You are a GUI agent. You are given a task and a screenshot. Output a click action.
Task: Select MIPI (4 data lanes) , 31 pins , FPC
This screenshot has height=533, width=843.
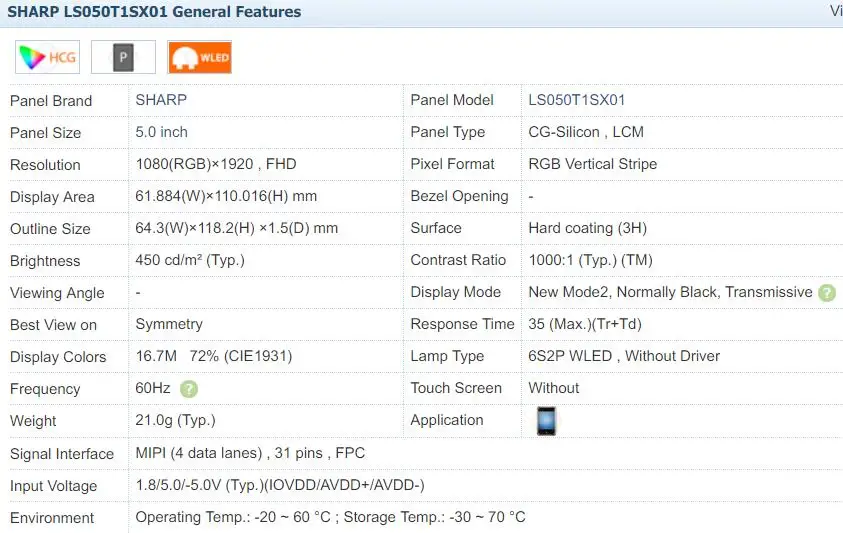251,453
